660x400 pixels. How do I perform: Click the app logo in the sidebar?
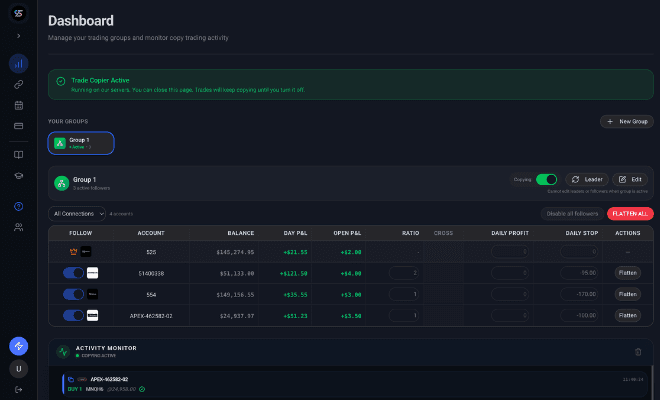pyautogui.click(x=18, y=13)
